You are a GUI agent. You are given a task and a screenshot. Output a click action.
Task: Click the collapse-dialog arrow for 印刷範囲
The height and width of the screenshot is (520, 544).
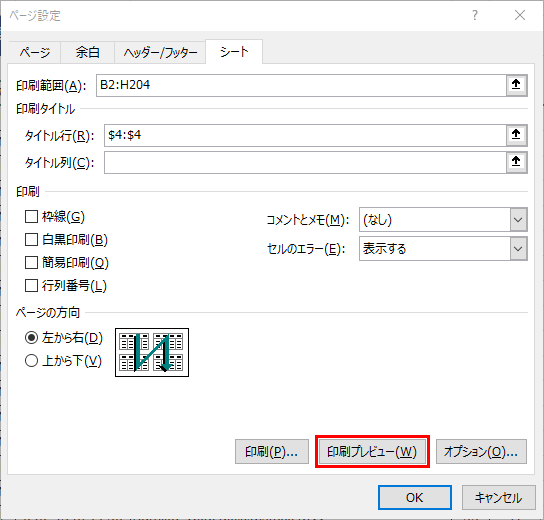(x=516, y=85)
